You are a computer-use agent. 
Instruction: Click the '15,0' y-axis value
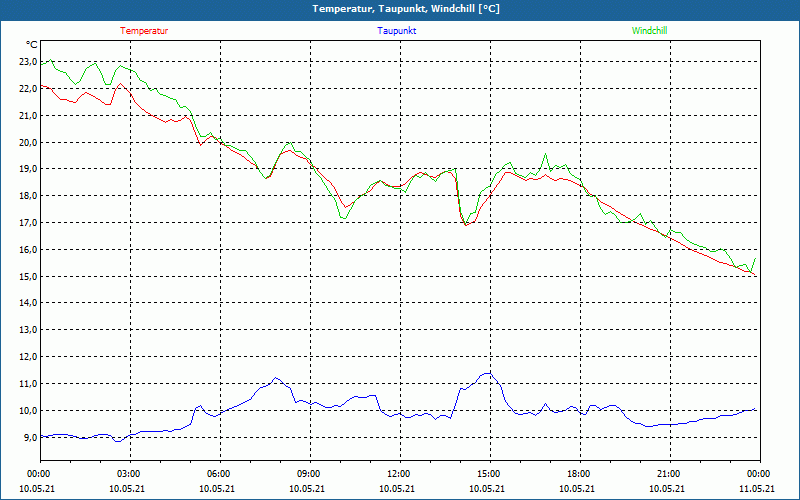(x=28, y=277)
